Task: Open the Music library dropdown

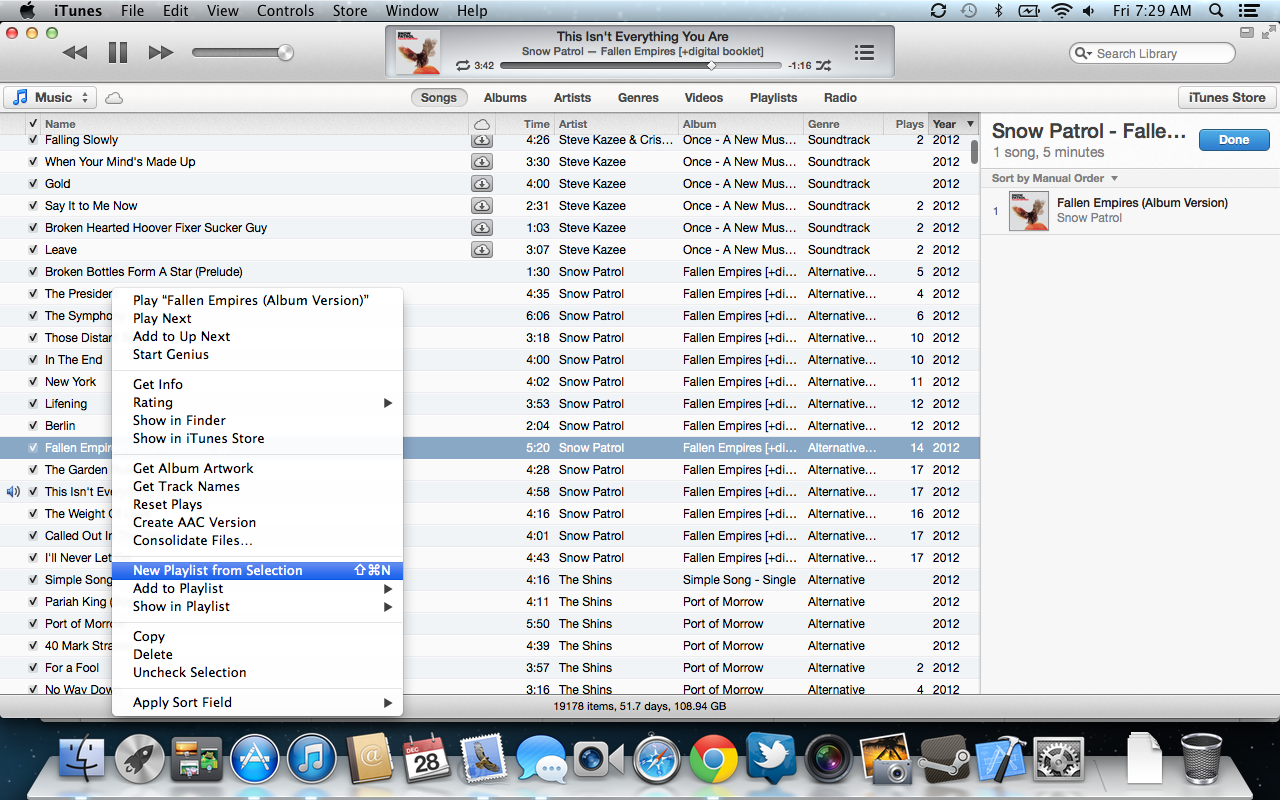Action: (x=50, y=97)
